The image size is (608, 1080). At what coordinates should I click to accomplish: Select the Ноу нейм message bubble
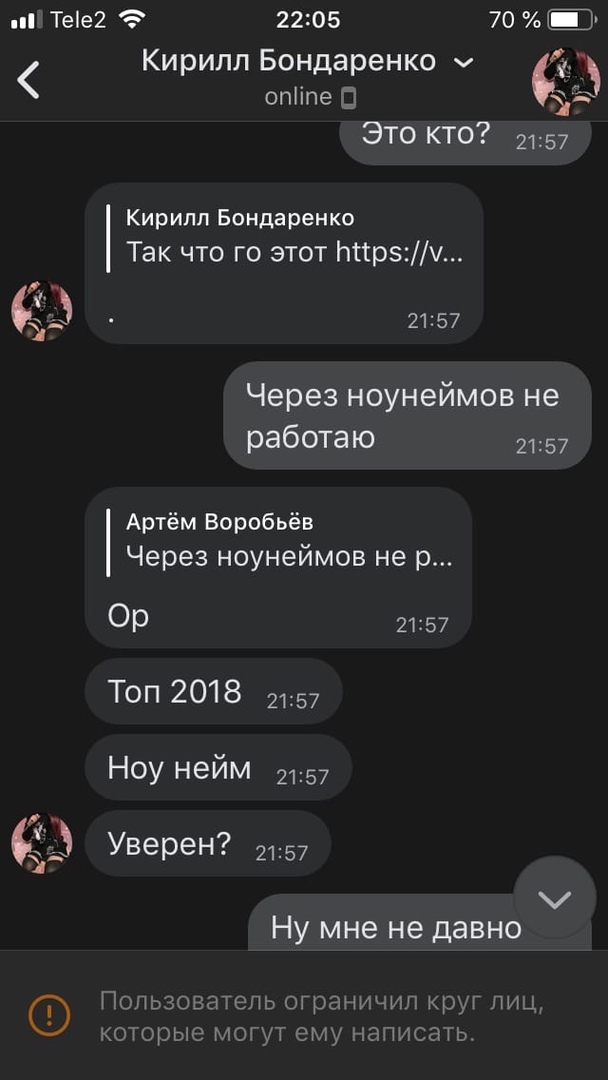pyautogui.click(x=218, y=767)
